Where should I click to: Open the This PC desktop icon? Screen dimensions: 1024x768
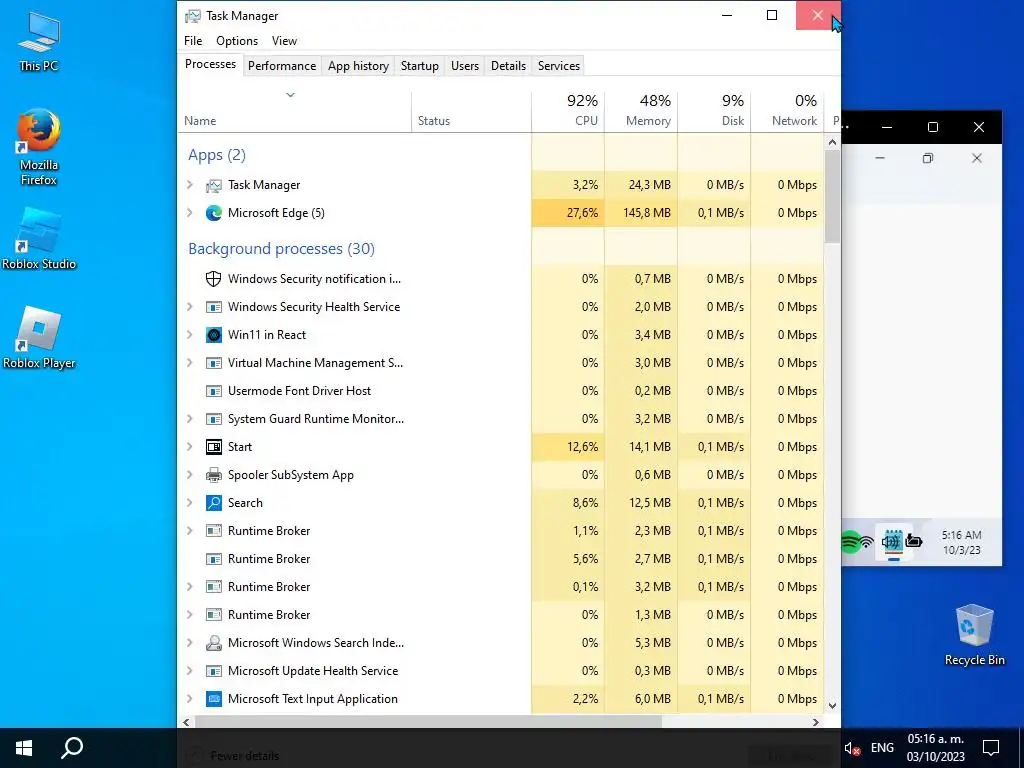coord(39,41)
